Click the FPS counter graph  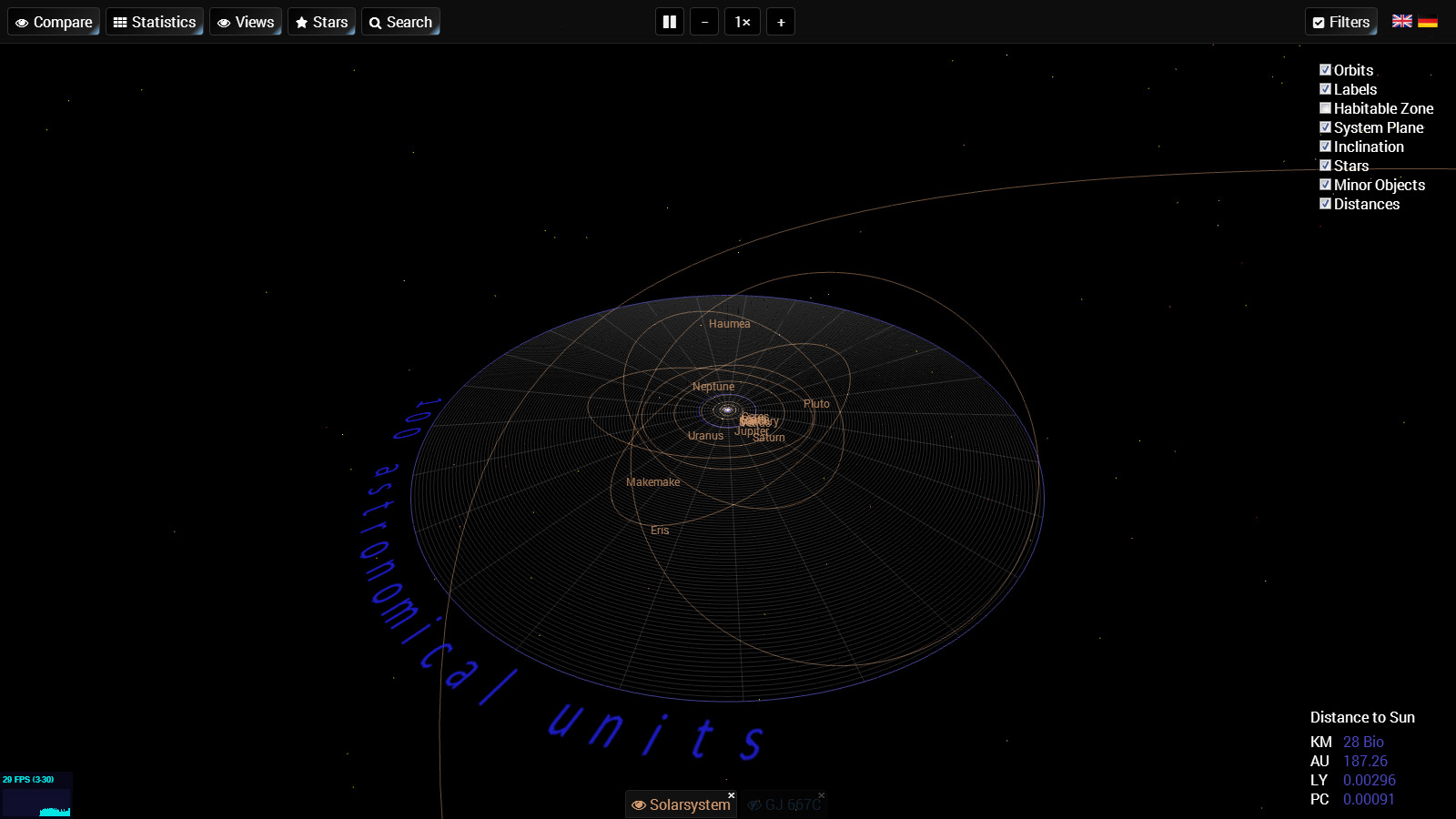click(x=36, y=795)
